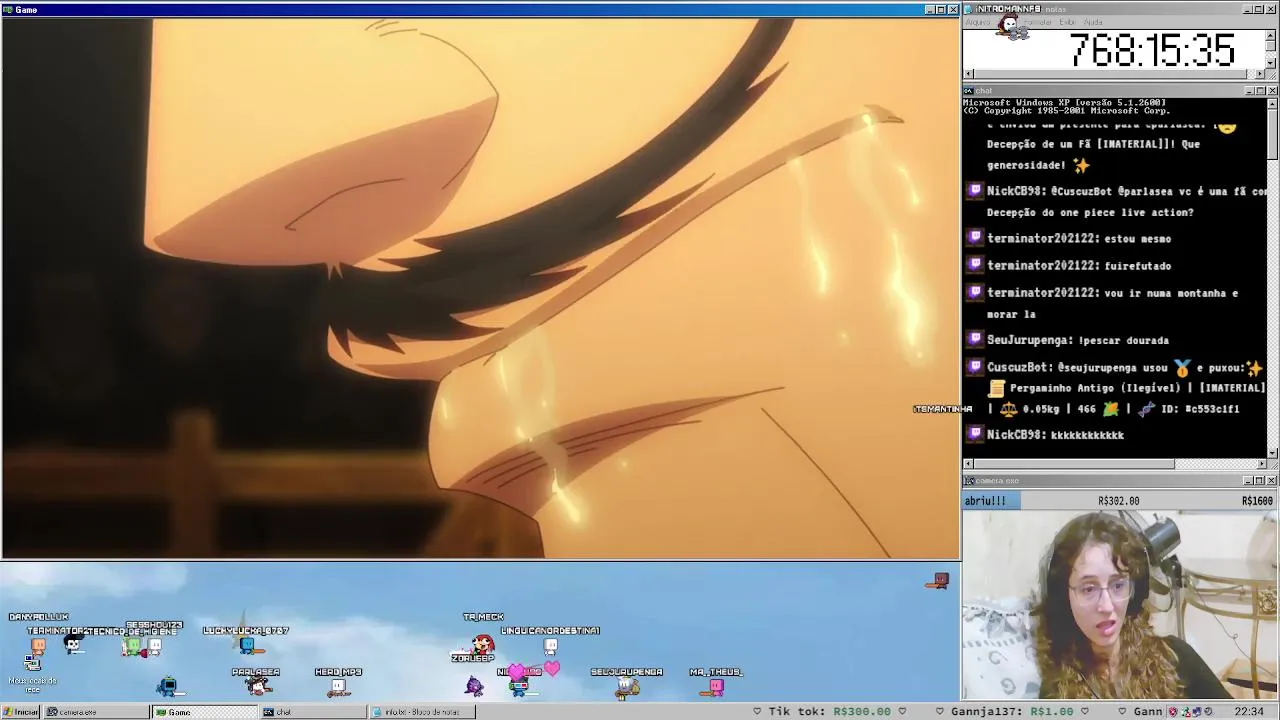Switch to camera.exe in the taskbar

(96, 712)
